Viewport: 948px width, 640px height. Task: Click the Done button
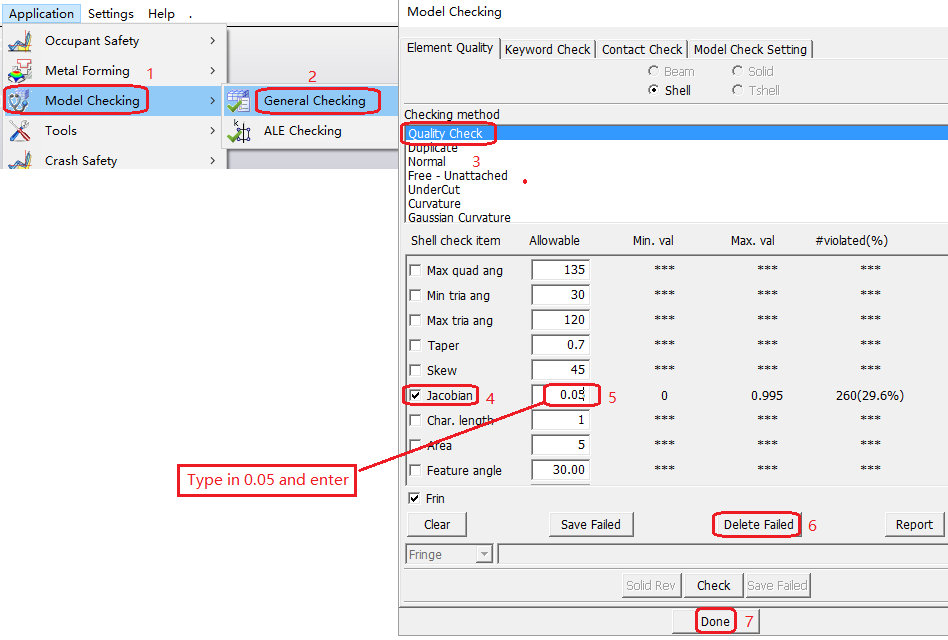[714, 621]
